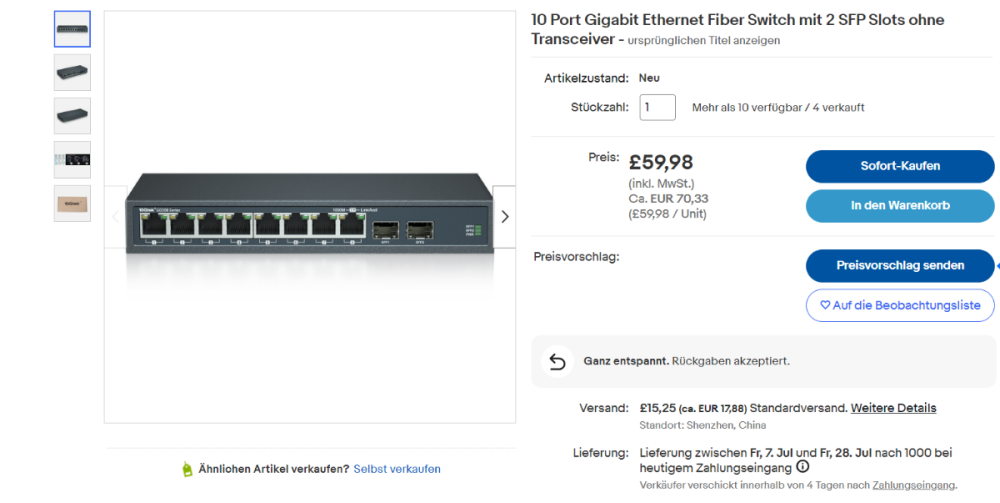The image size is (1000, 503).
Task: Open the Weitere Details shipping link
Action: pyautogui.click(x=895, y=408)
